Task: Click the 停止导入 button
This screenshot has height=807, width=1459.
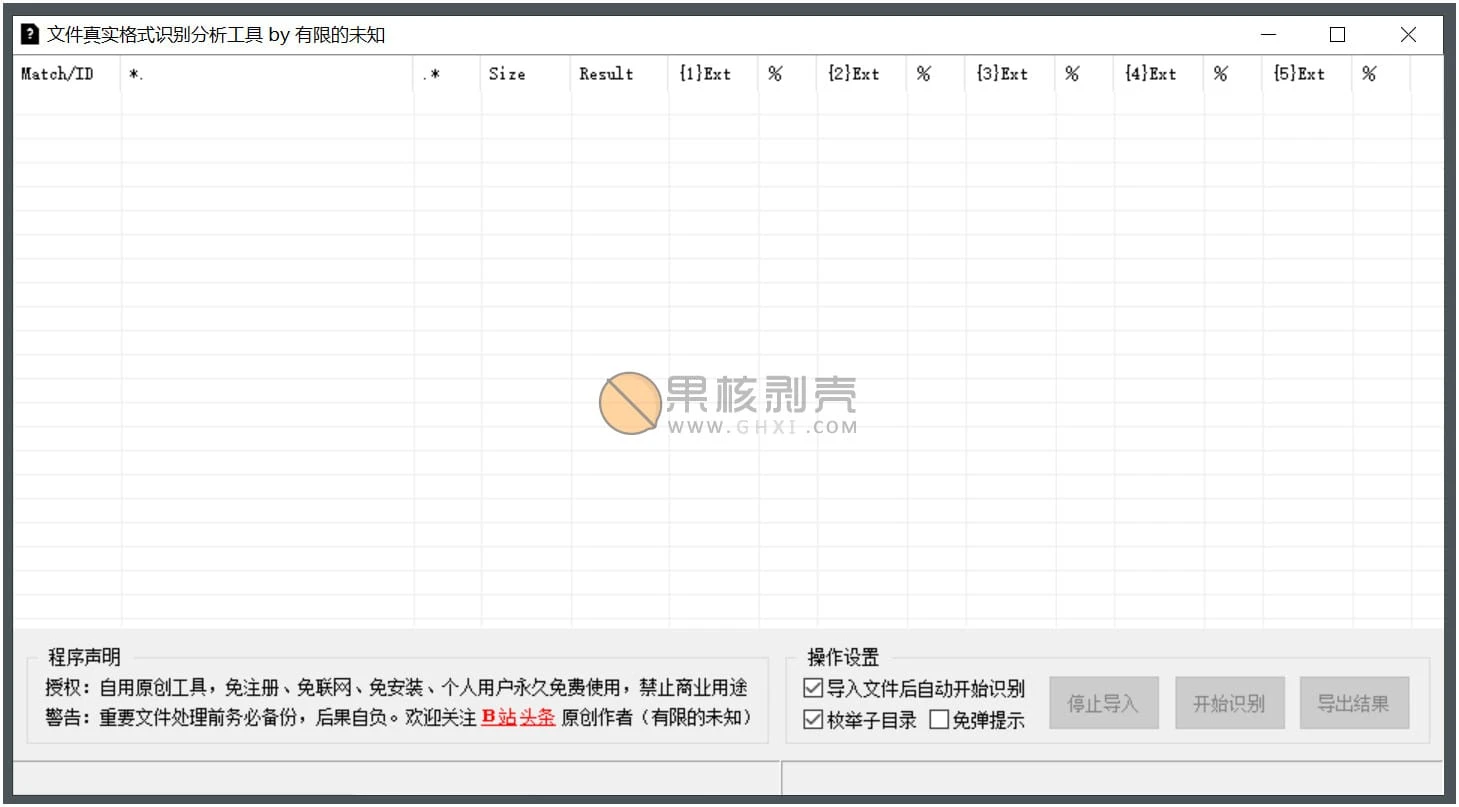Action: [1103, 703]
